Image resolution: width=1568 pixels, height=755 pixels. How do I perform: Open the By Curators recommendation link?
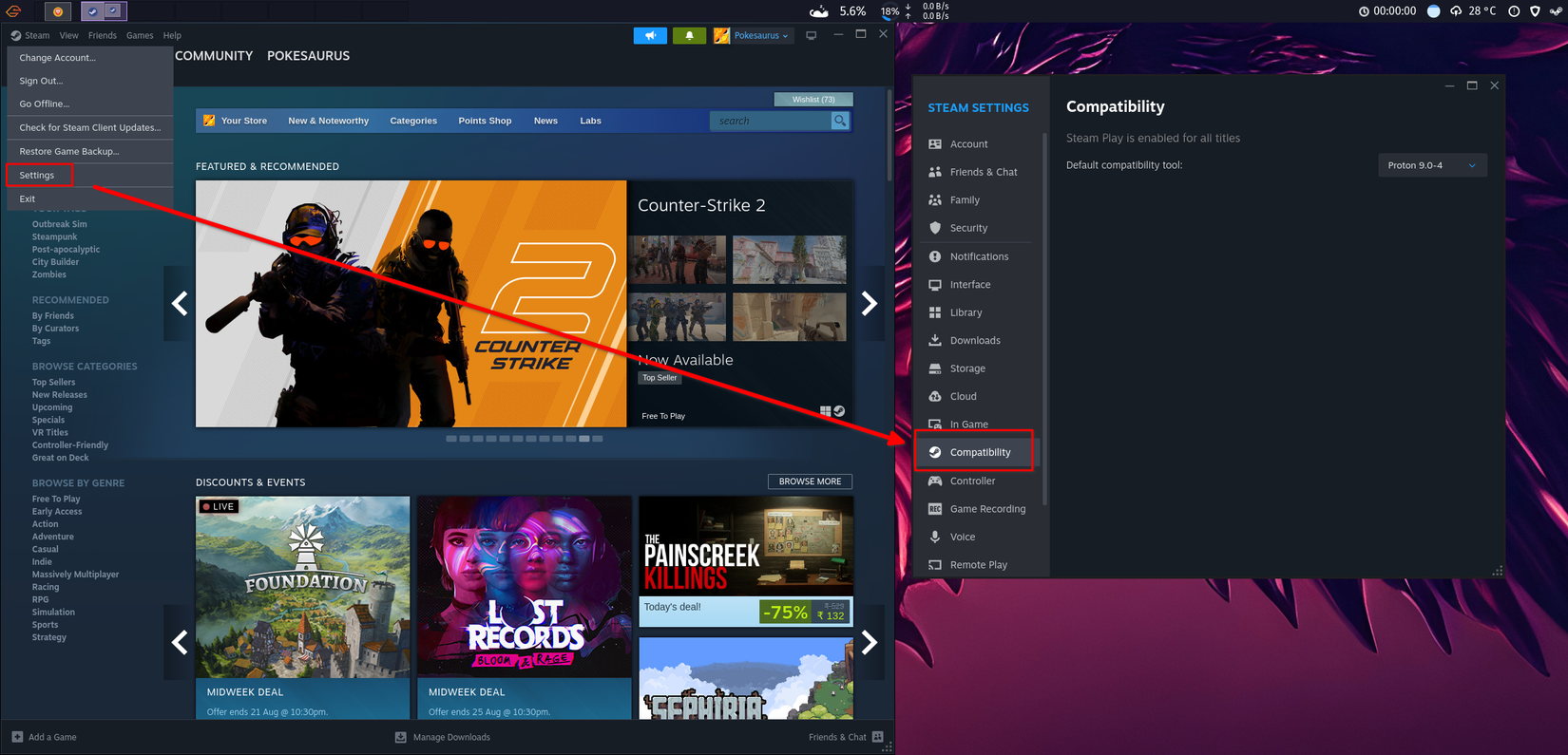click(x=55, y=329)
